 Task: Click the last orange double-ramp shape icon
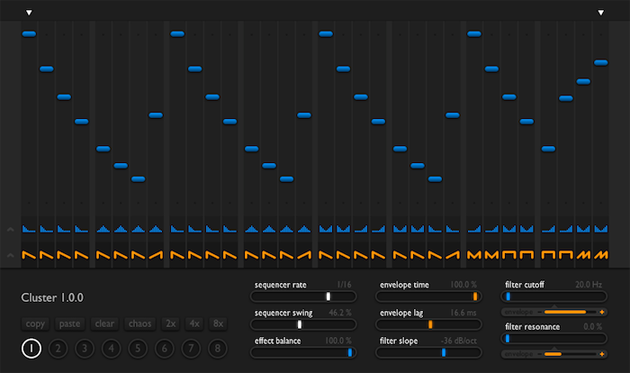(601, 255)
